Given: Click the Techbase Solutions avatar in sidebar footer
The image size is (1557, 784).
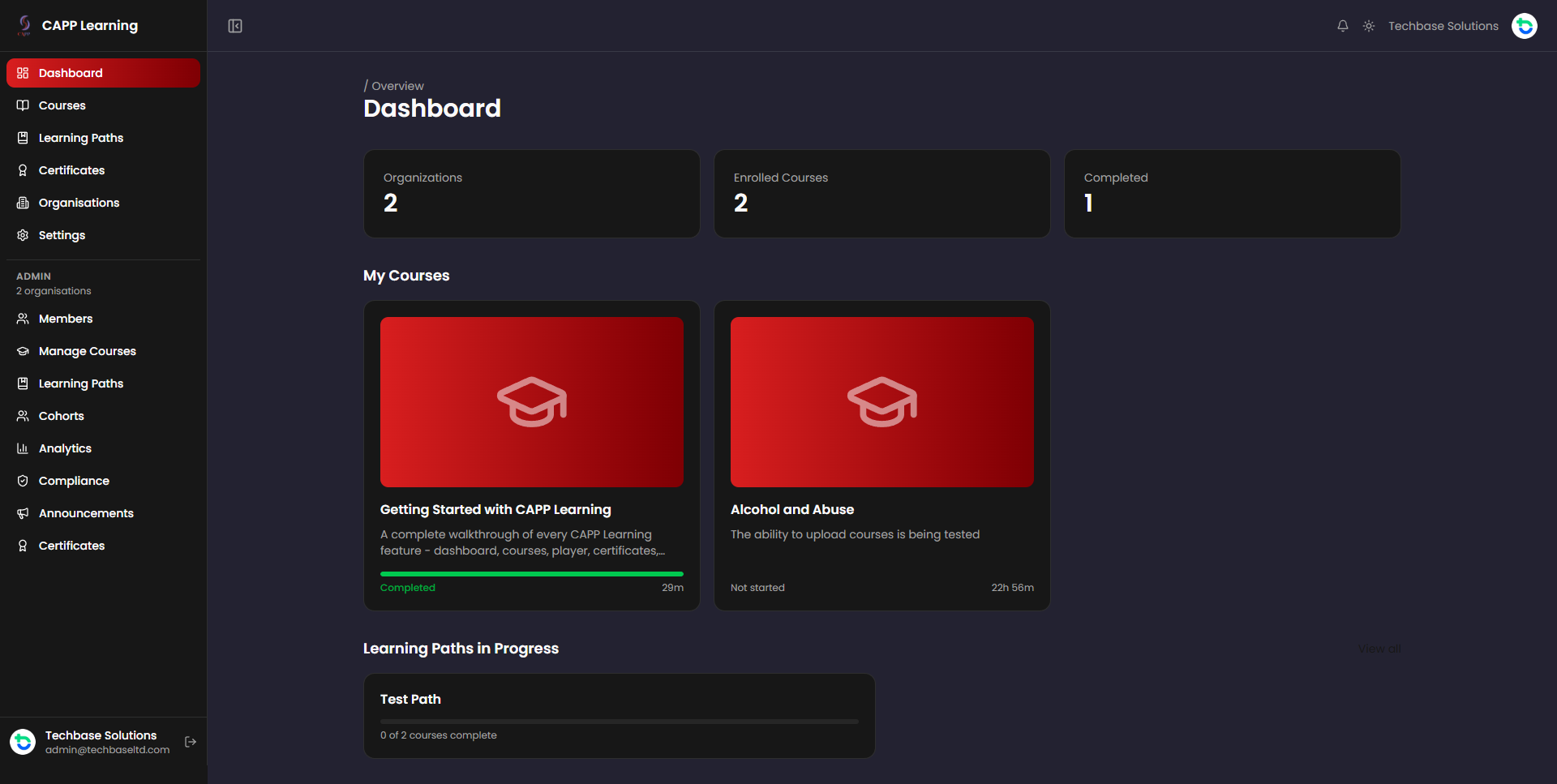Looking at the screenshot, I should click(x=23, y=742).
